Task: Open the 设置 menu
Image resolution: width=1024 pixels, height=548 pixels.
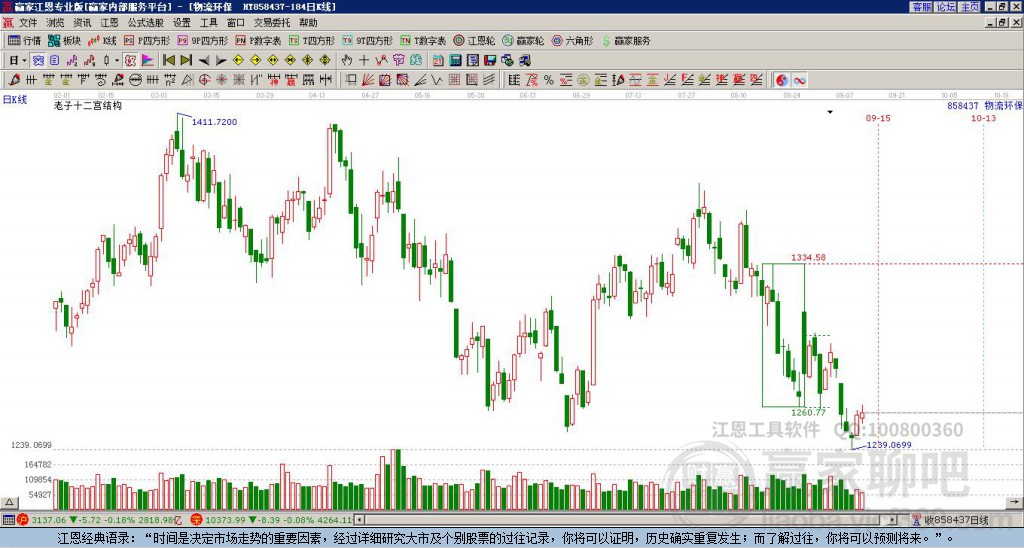Action: 182,23
